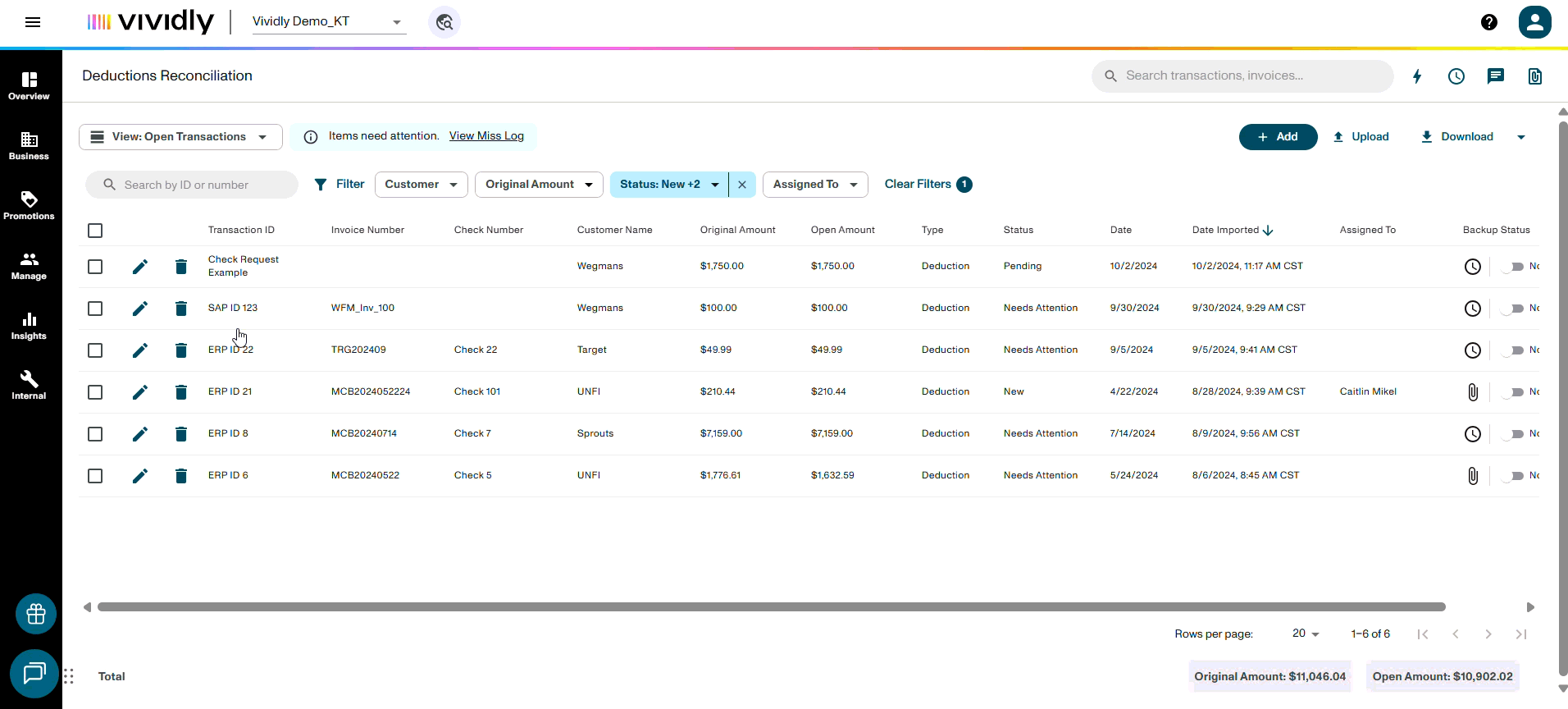Delete the SAP ID 123 transaction
1568x709 pixels.
click(181, 309)
